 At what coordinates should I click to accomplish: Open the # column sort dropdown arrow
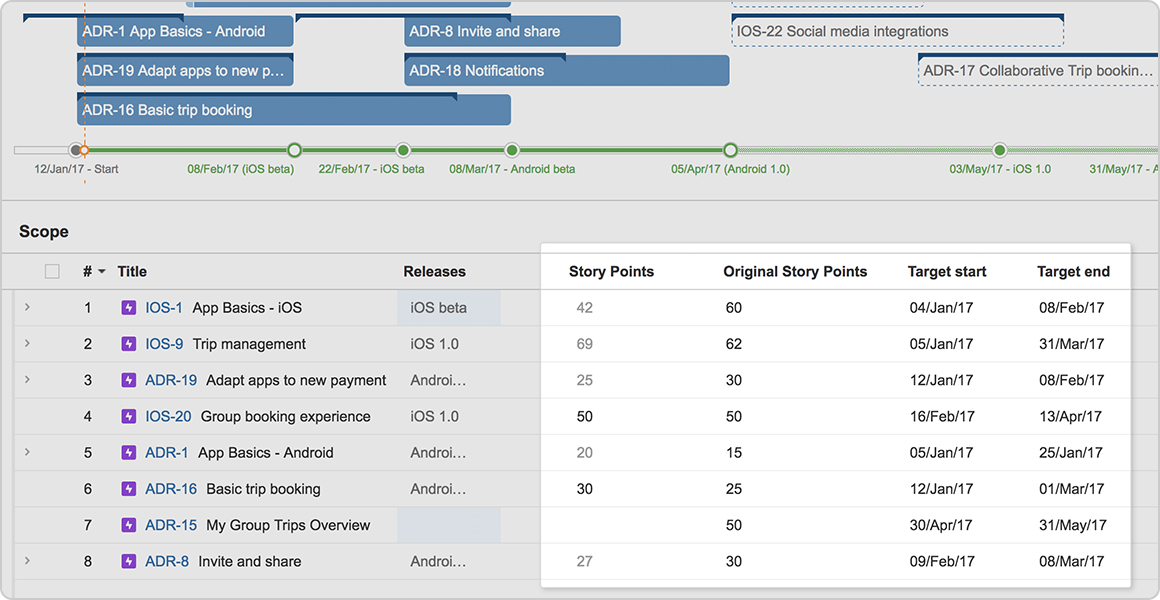click(102, 272)
